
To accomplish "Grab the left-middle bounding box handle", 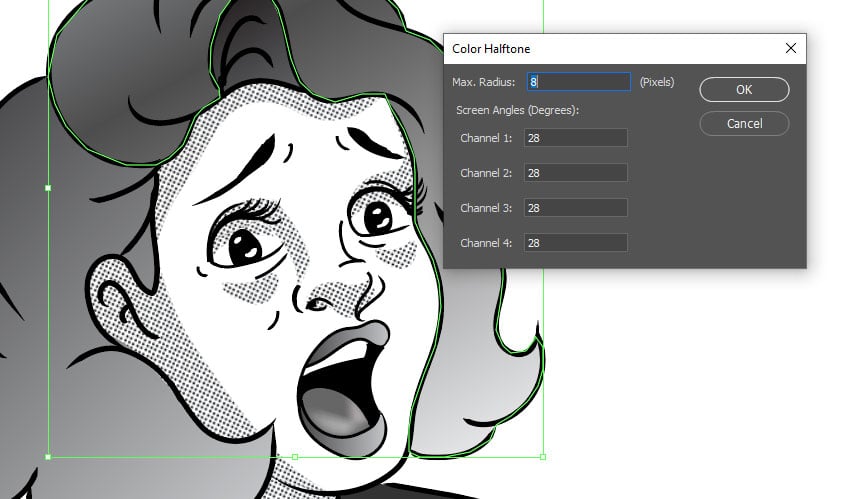I will coord(48,187).
